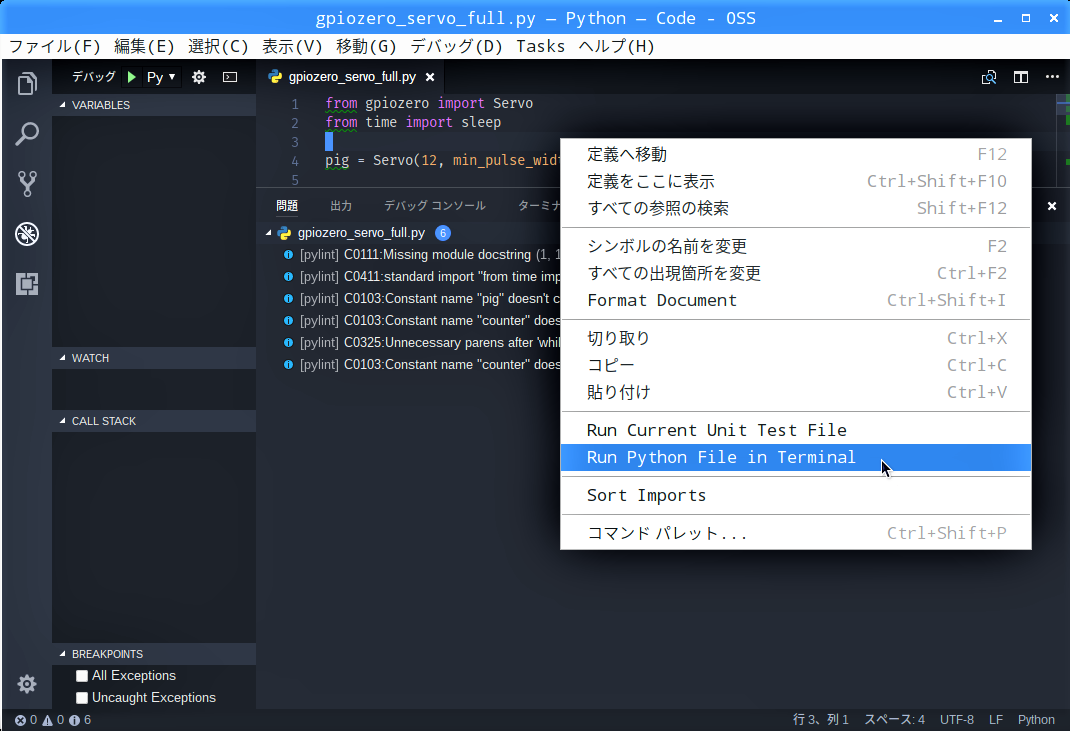Choose シンボルの名前を変更 from the context menu
Viewport: 1070px width, 731px height.
click(796, 246)
